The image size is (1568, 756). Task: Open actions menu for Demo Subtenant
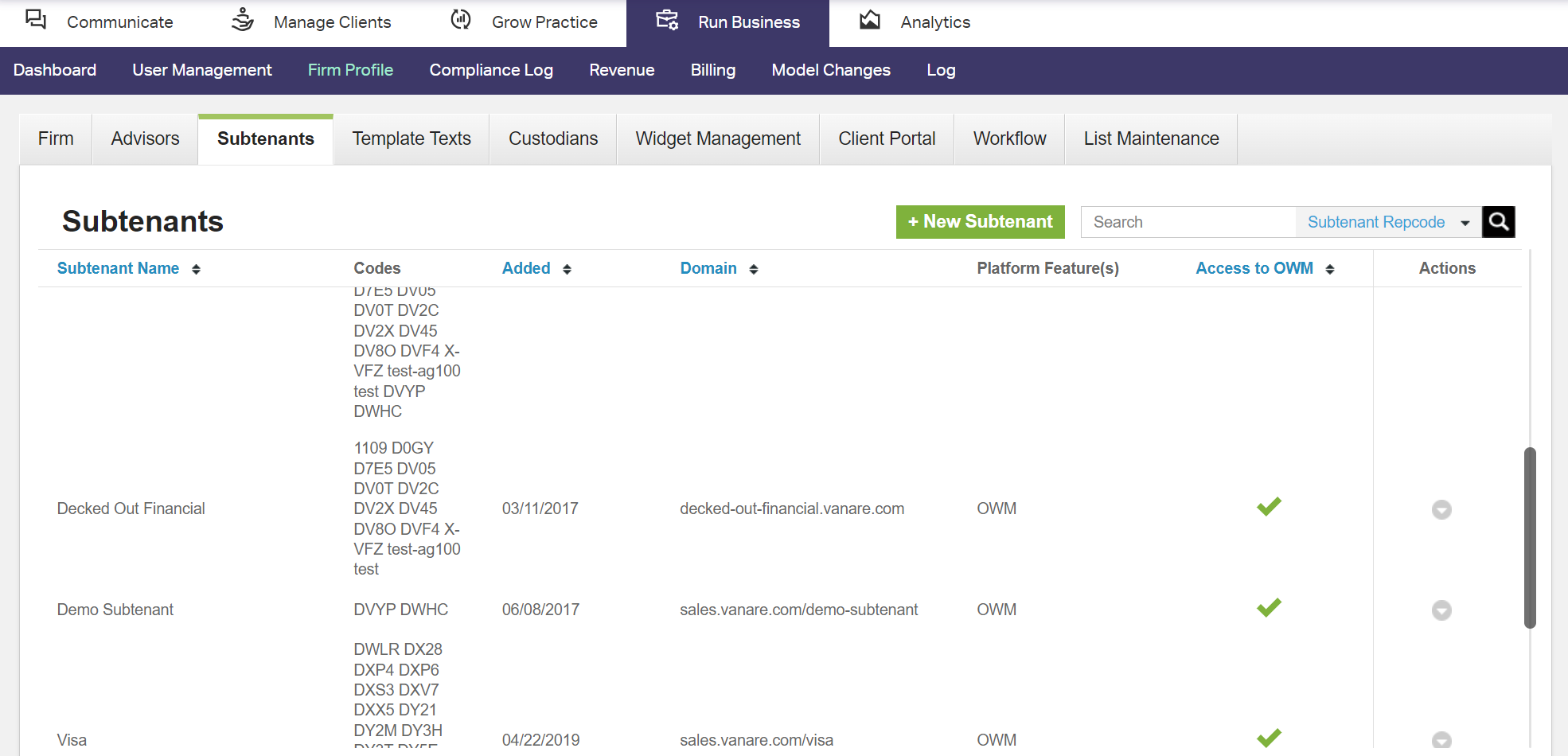pyautogui.click(x=1441, y=610)
